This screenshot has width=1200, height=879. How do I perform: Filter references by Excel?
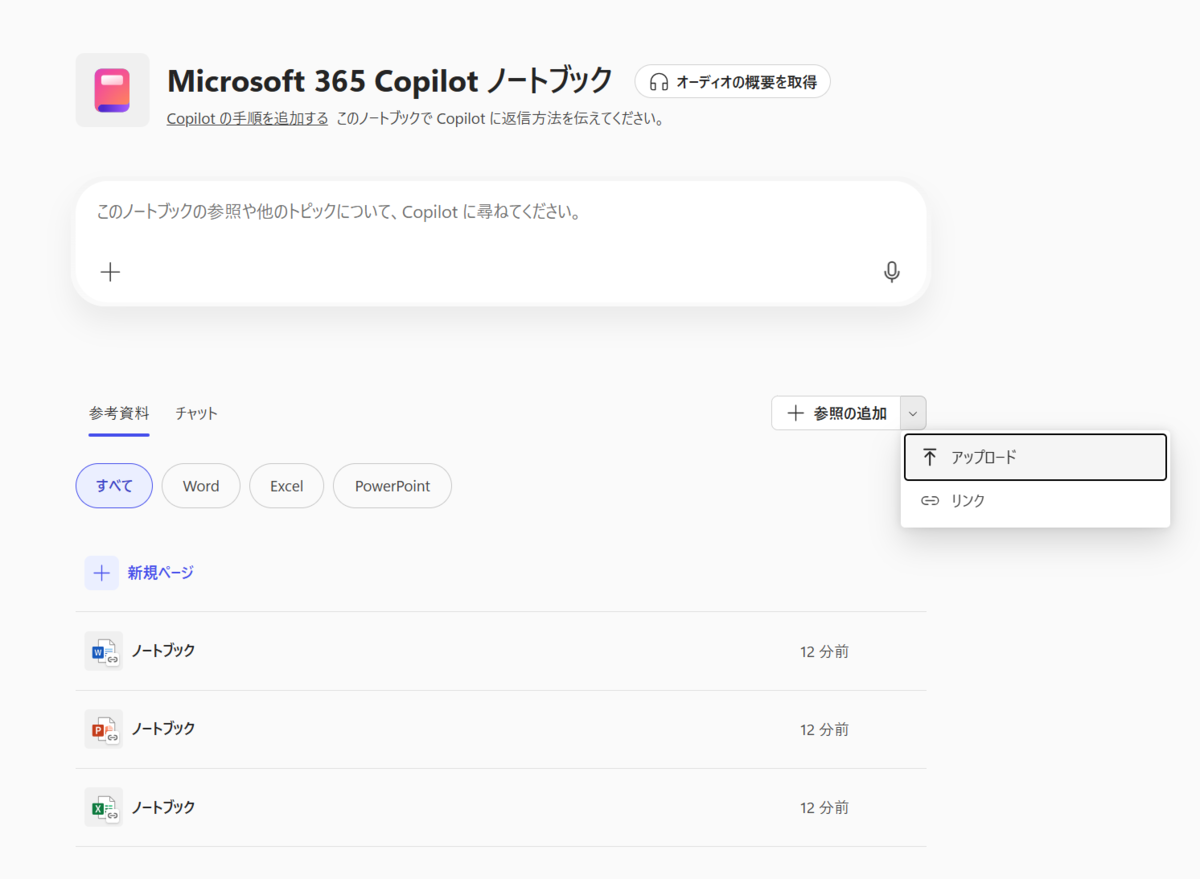(286, 486)
